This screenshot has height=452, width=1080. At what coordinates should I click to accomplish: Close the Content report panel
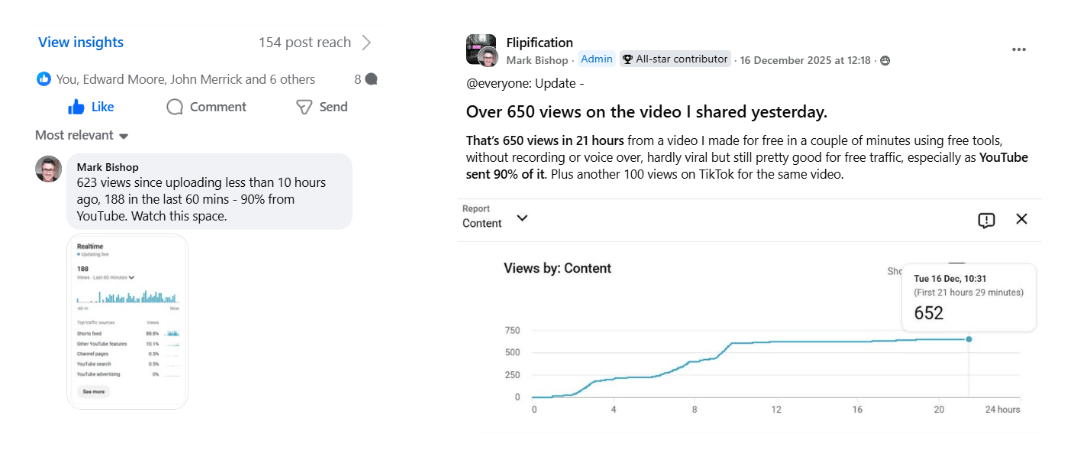tap(1021, 219)
